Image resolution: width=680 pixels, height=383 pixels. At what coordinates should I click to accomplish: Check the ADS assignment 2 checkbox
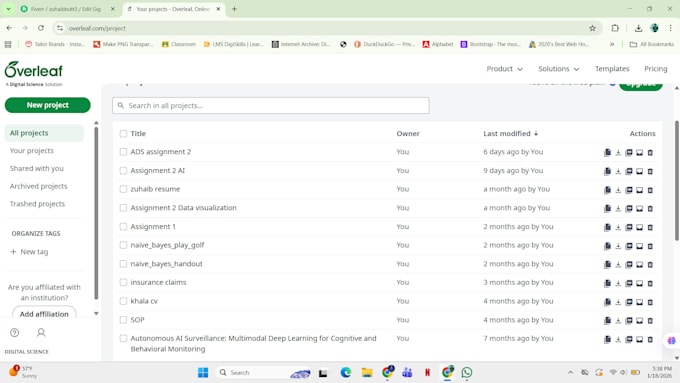(123, 152)
